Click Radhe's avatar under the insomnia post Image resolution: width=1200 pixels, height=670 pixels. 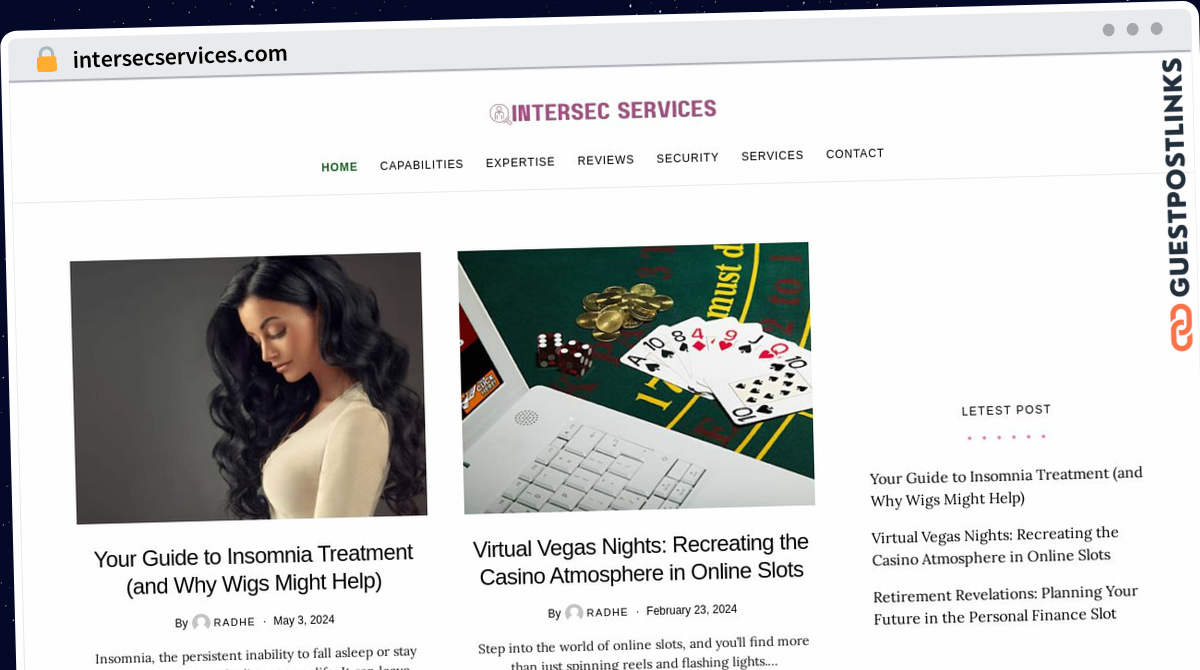coord(201,622)
